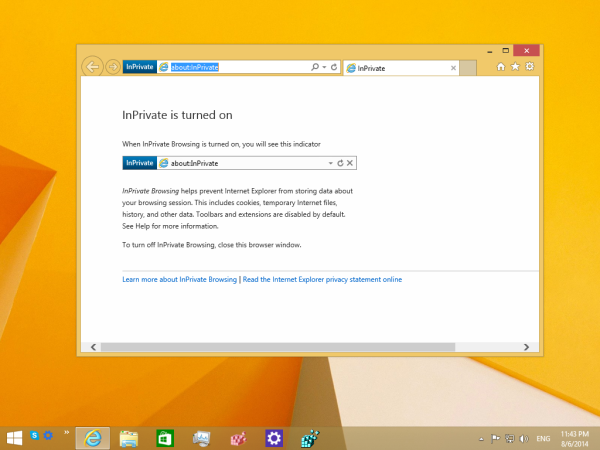The width and height of the screenshot is (600, 450).
Task: Click the Action Center flag tray icon
Action: [495, 439]
